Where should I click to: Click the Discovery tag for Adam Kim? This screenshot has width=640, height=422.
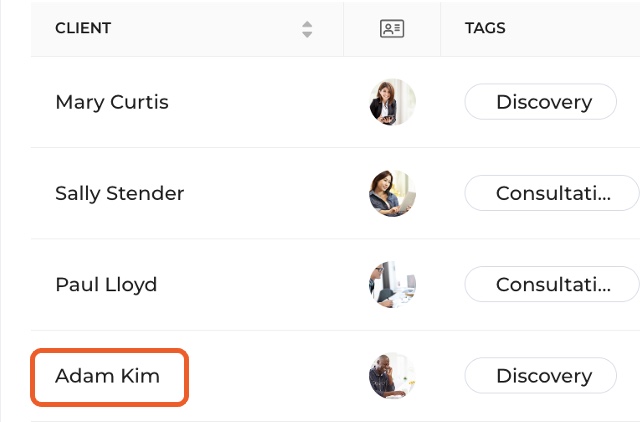[540, 376]
